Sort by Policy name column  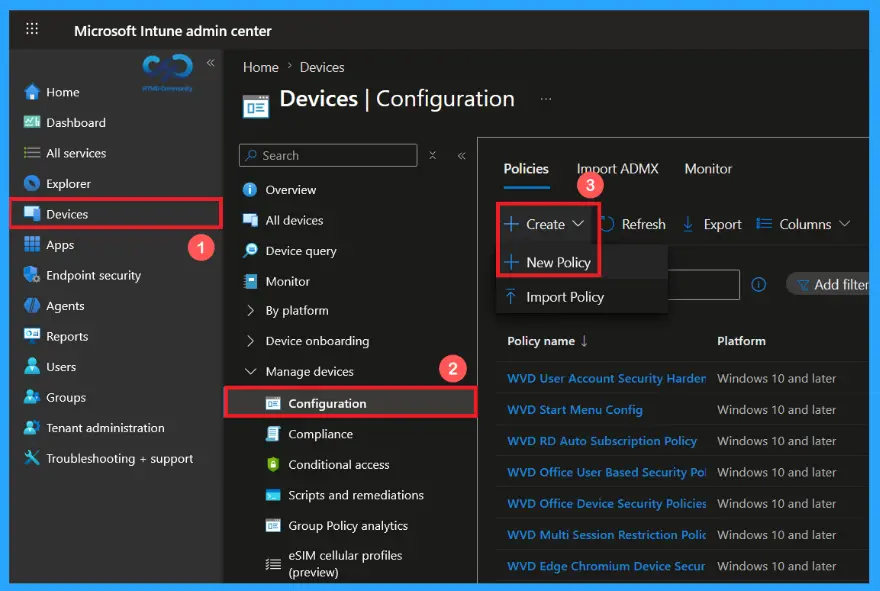tap(547, 341)
